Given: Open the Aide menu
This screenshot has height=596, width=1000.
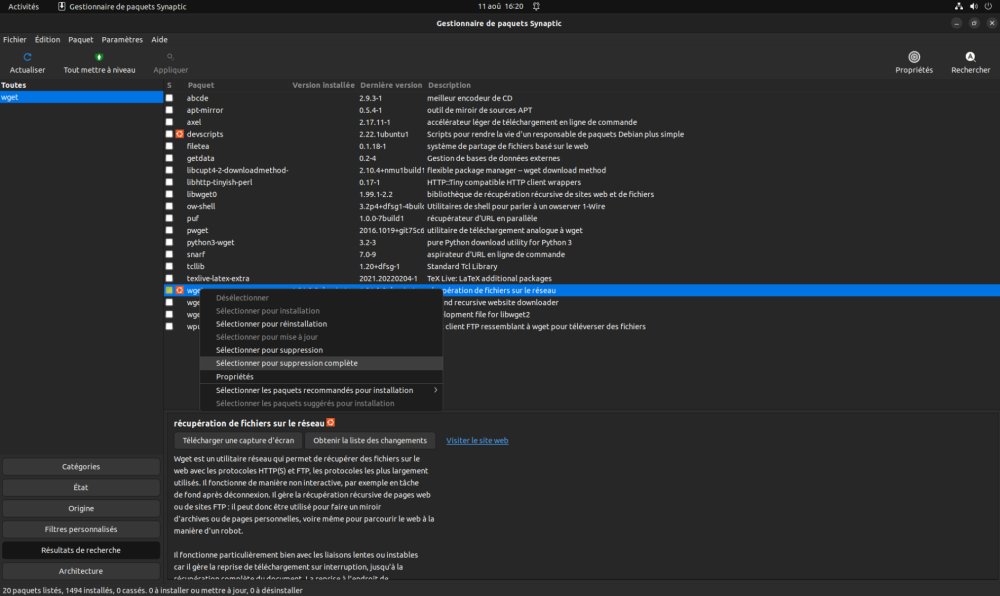Looking at the screenshot, I should click(x=159, y=40).
